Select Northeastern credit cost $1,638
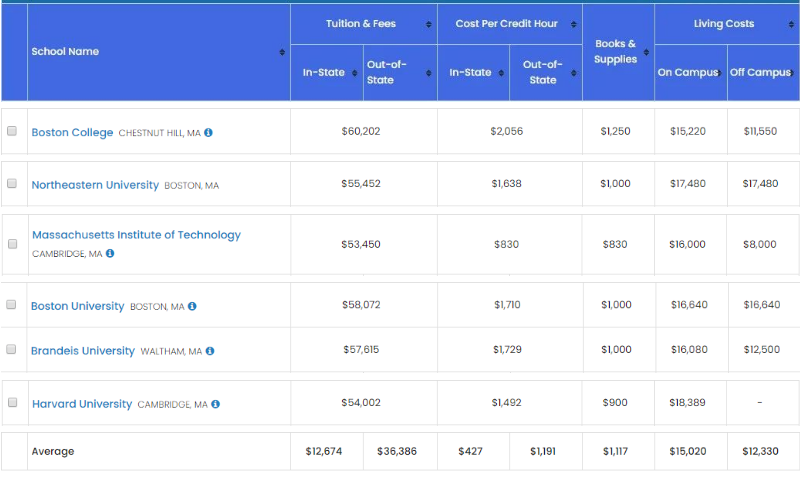The height and width of the screenshot is (480, 800). pyautogui.click(x=507, y=184)
